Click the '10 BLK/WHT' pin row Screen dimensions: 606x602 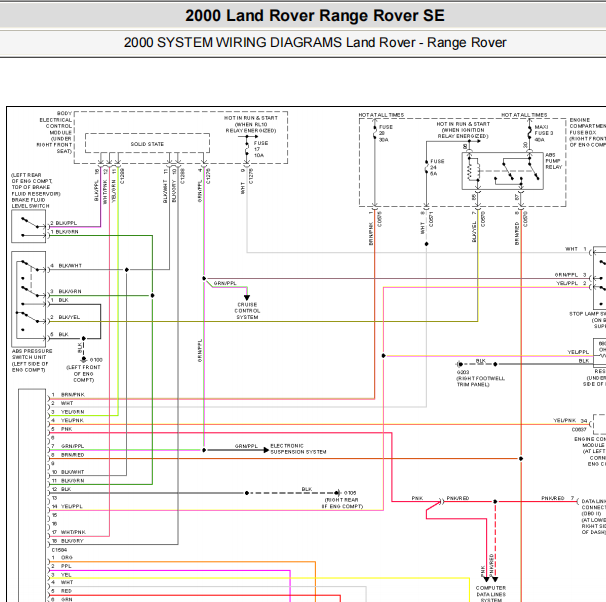pos(68,472)
